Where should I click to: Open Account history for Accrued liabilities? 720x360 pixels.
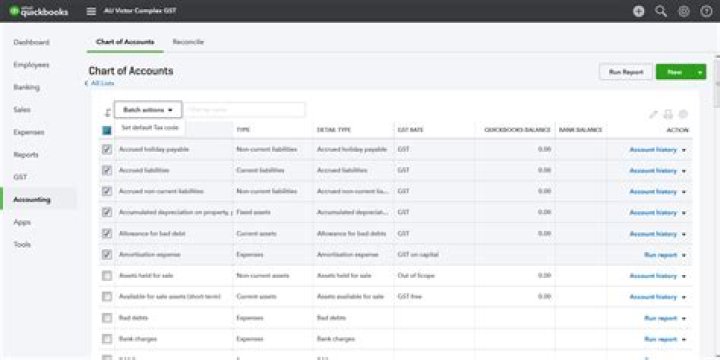click(x=653, y=171)
